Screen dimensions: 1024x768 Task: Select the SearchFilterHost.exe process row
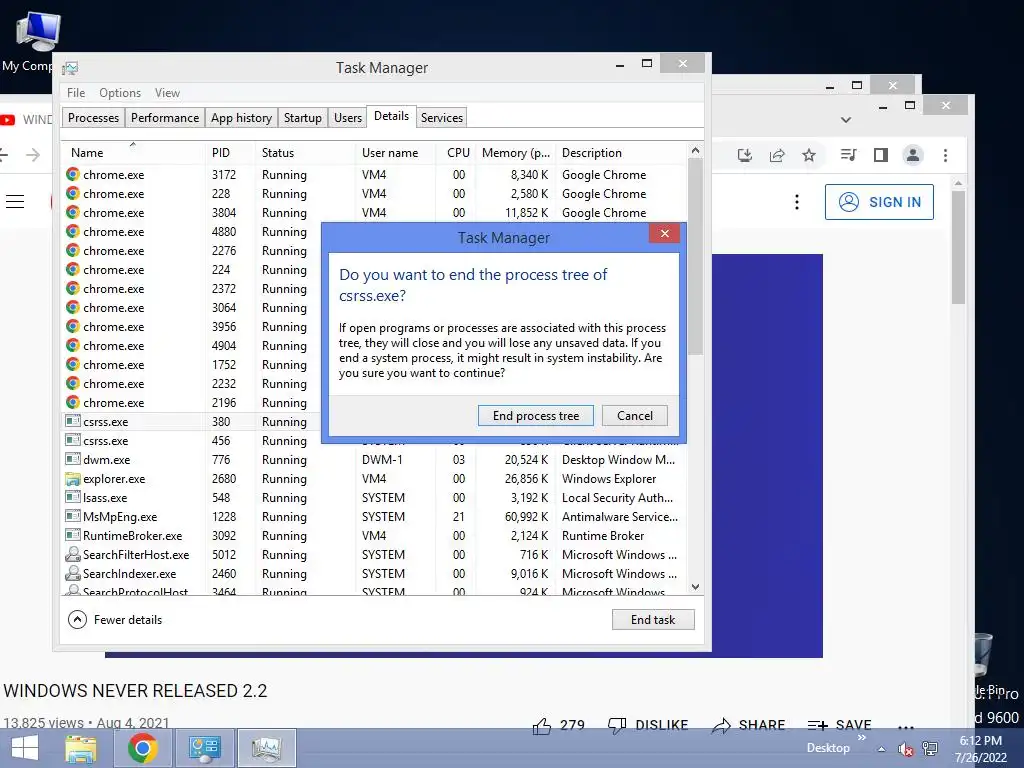point(374,554)
